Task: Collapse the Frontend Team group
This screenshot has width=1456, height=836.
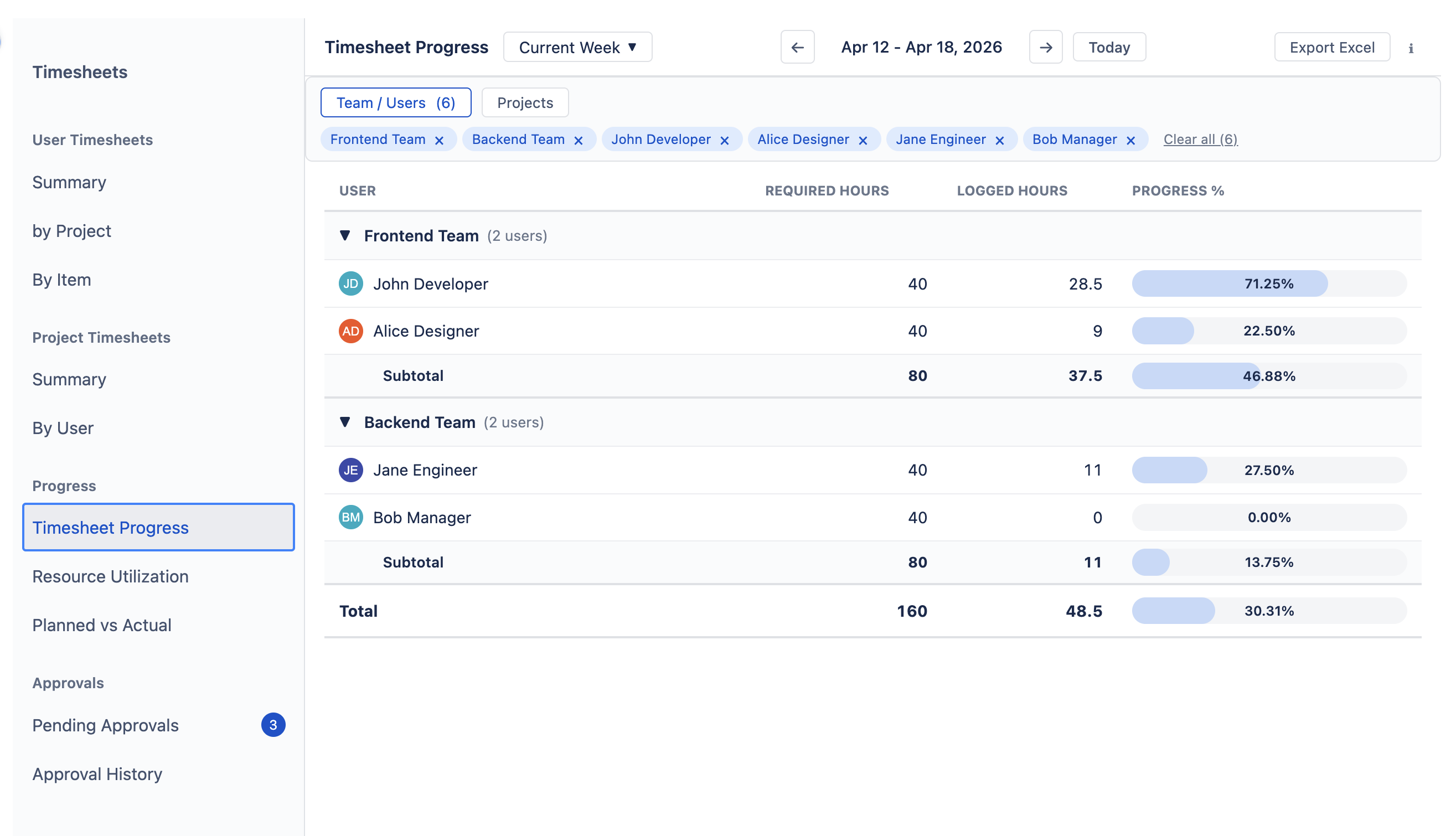Action: coord(345,235)
